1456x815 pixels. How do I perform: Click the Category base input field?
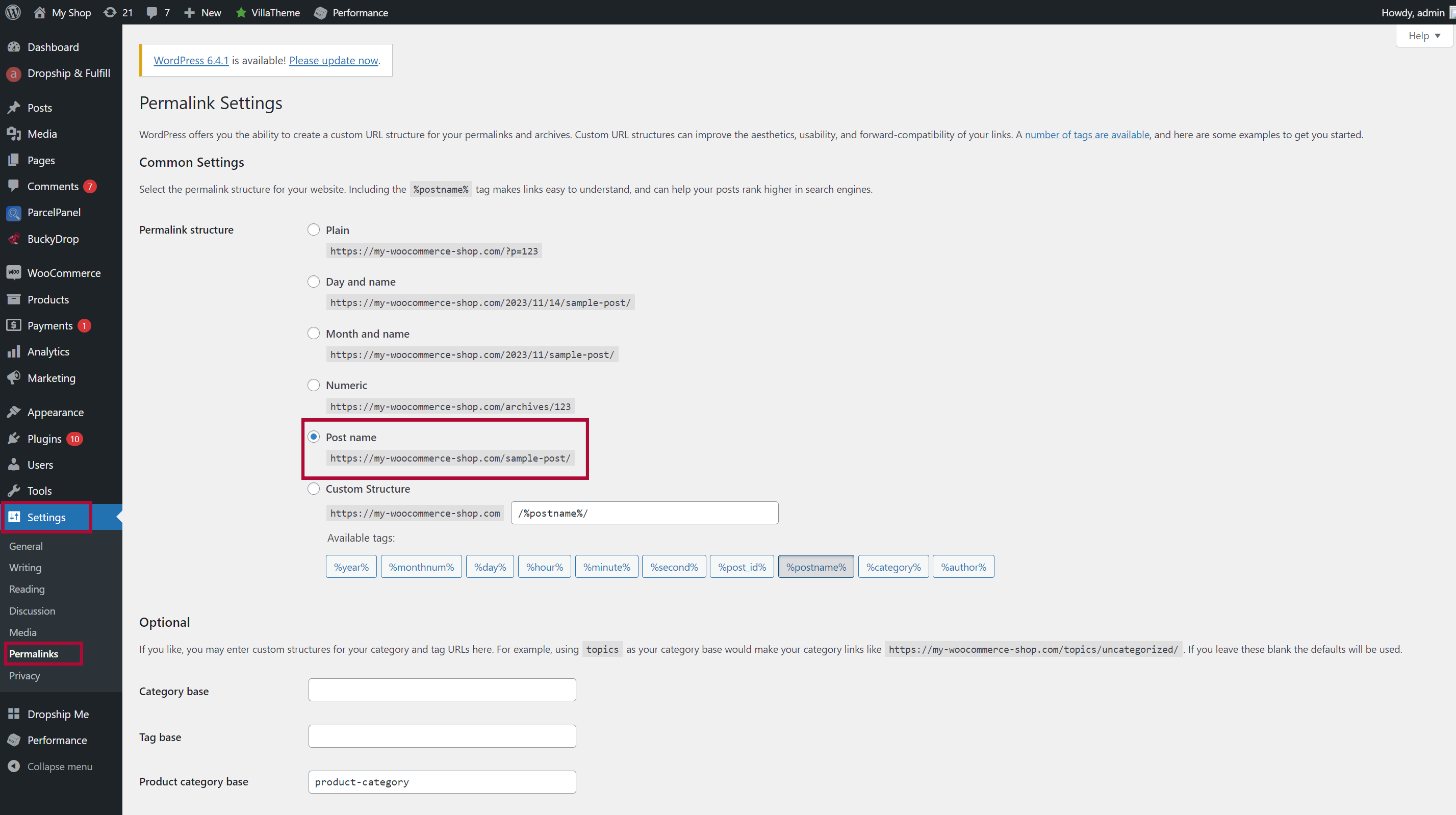pos(442,690)
